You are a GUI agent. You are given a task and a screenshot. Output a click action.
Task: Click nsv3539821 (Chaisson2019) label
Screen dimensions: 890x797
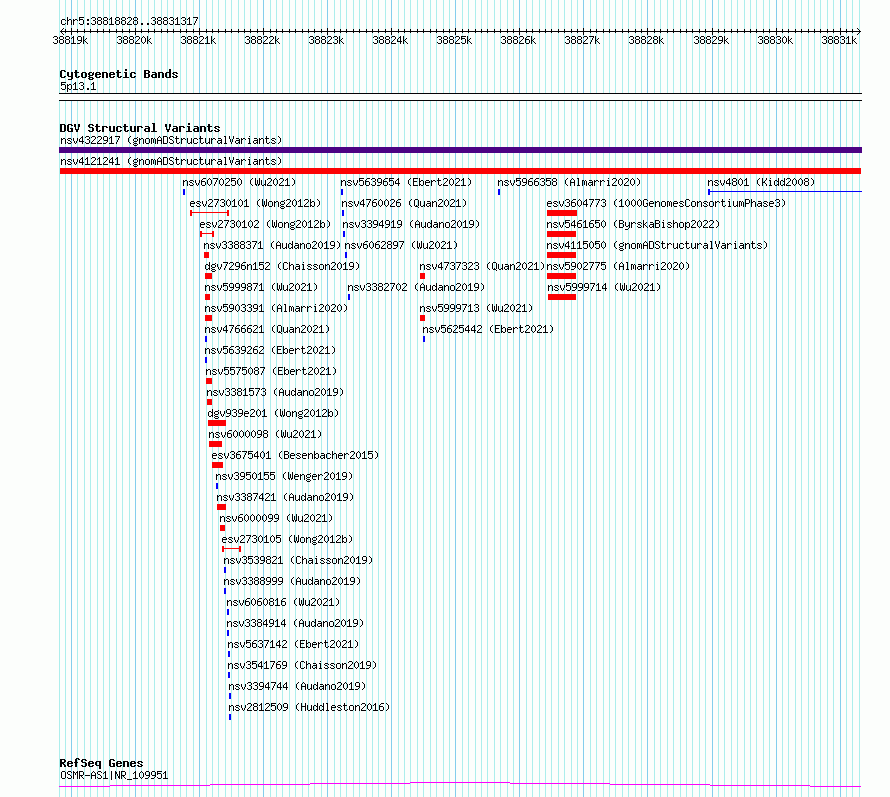pyautogui.click(x=298, y=560)
